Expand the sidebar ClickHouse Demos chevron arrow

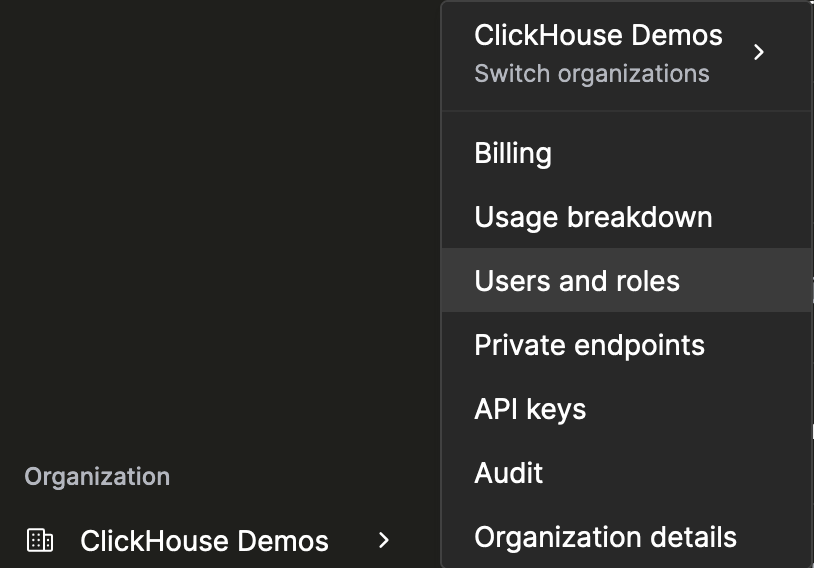384,541
